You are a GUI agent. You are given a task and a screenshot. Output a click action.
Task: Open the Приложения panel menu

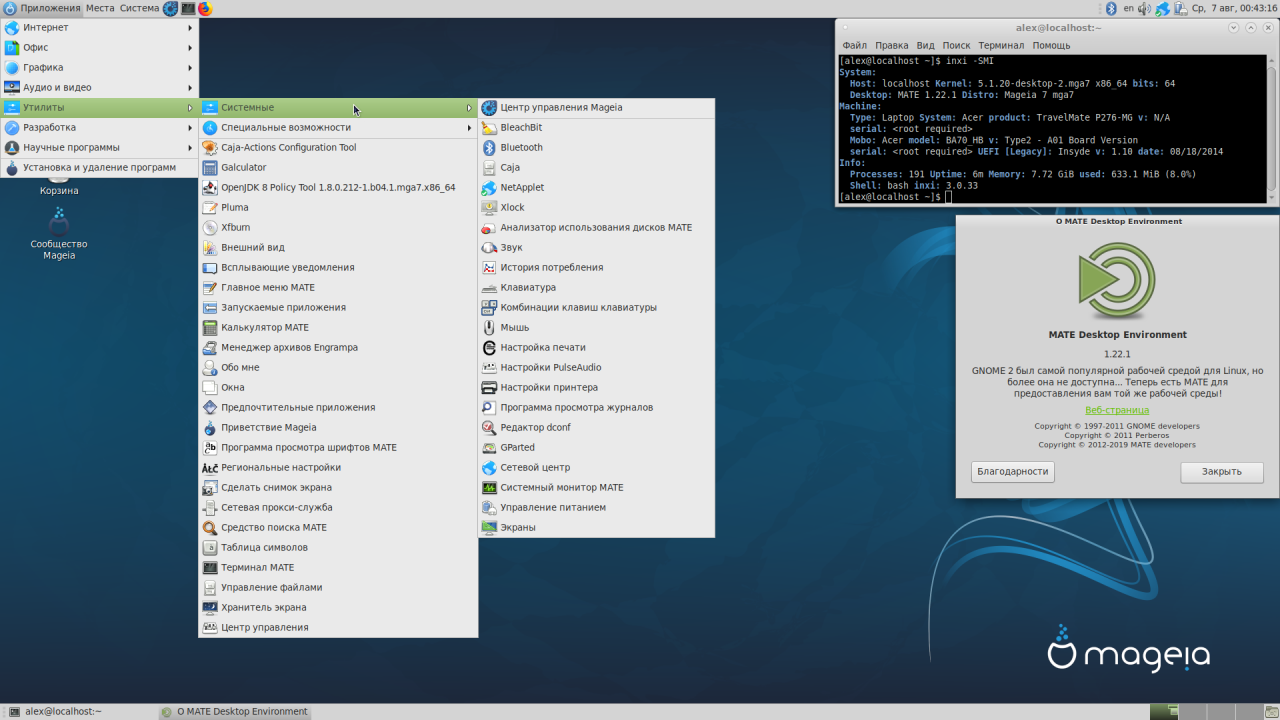pyautogui.click(x=42, y=8)
